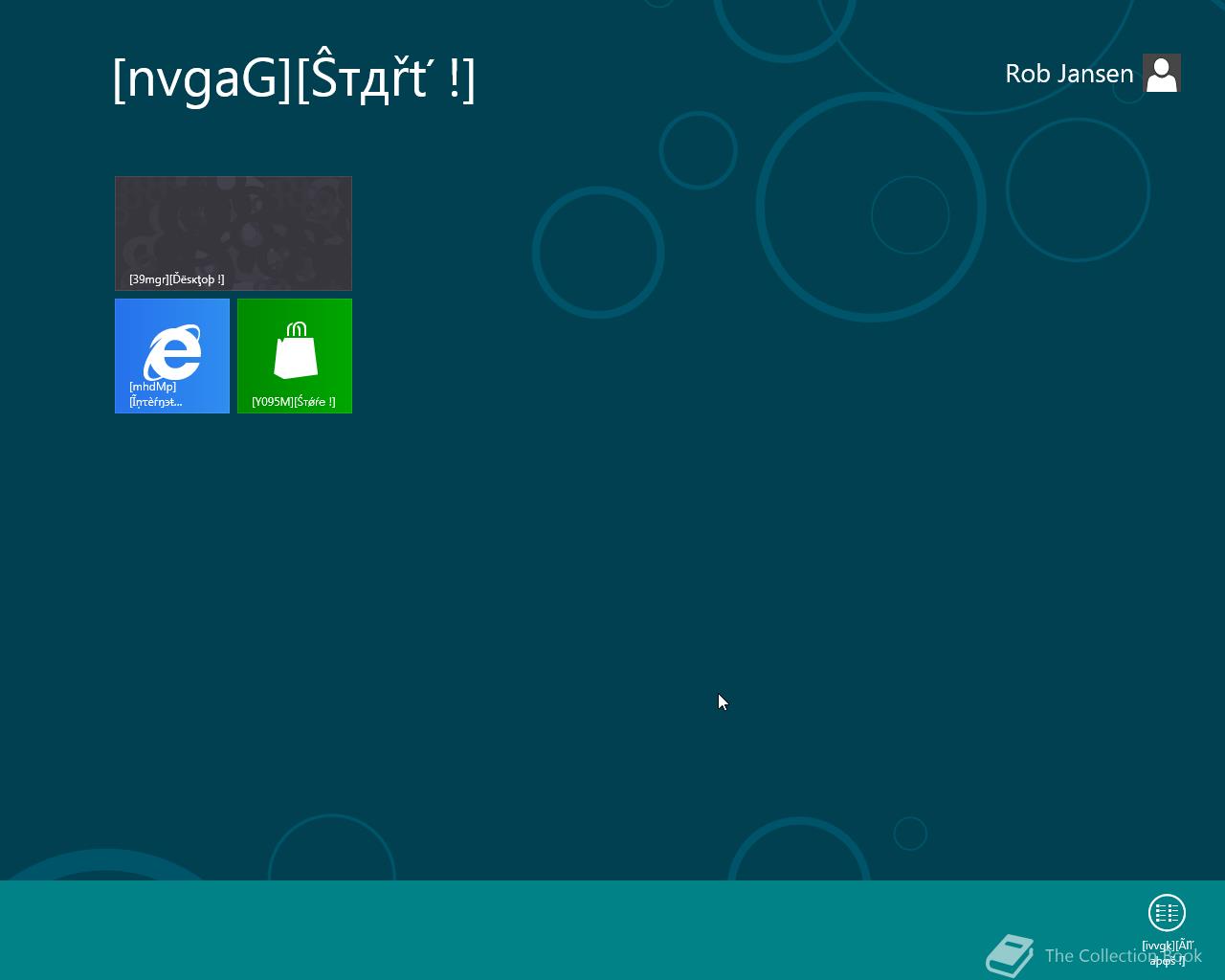Image resolution: width=1225 pixels, height=980 pixels.
Task: Select the Rob Jansen user name
Action: [1069, 74]
